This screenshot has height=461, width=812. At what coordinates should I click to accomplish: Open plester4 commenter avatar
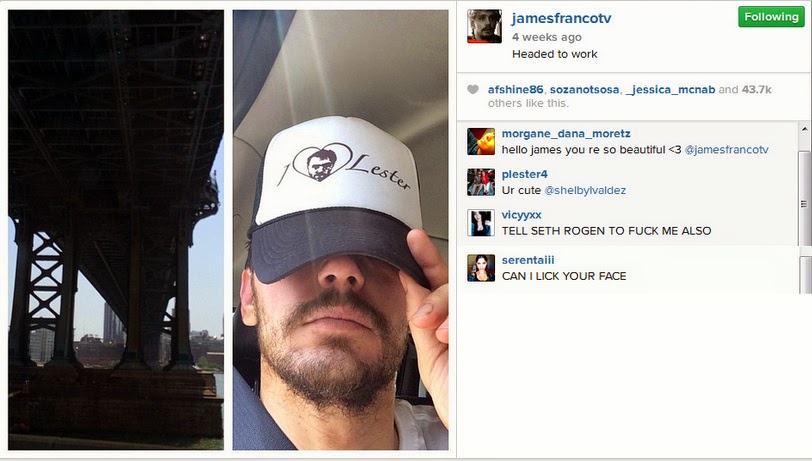click(x=481, y=182)
